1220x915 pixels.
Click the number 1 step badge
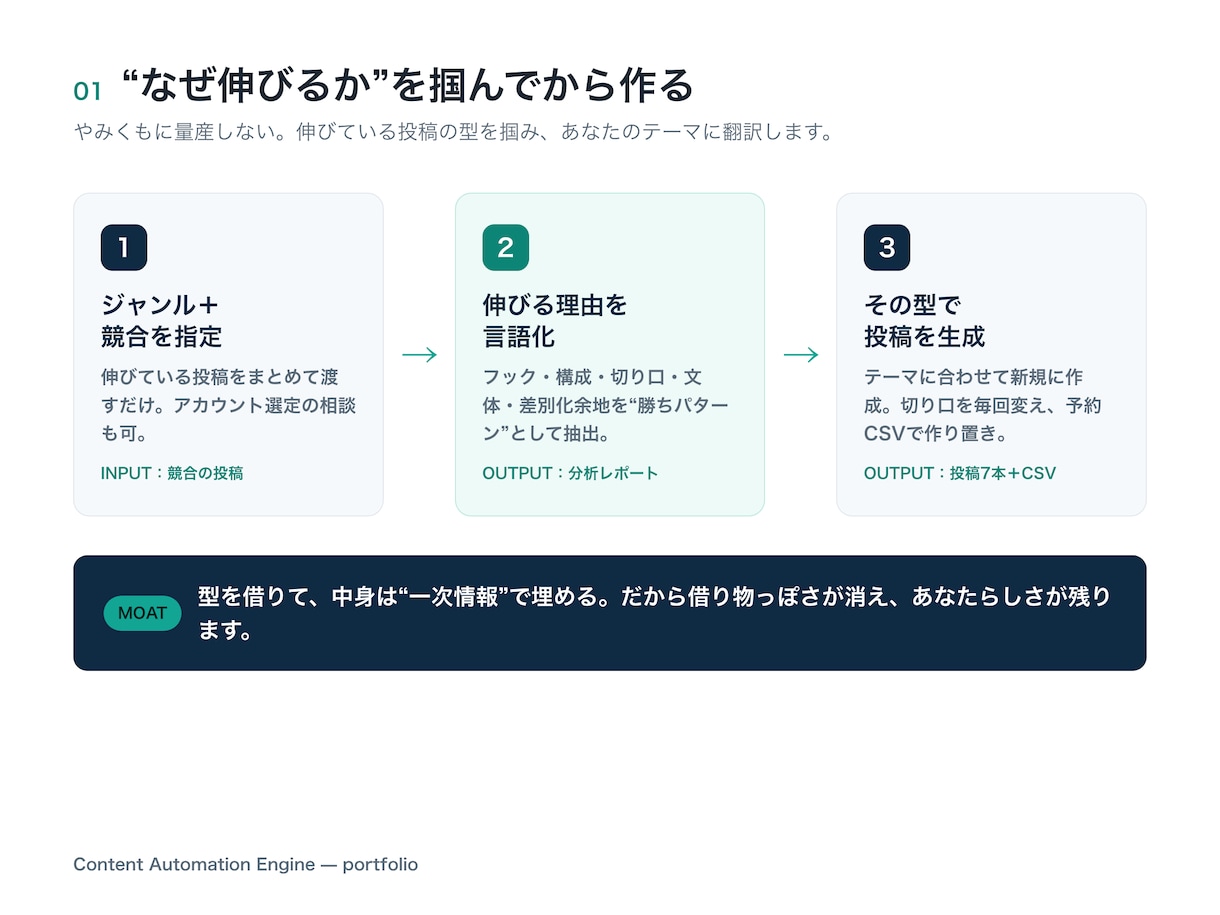124,248
